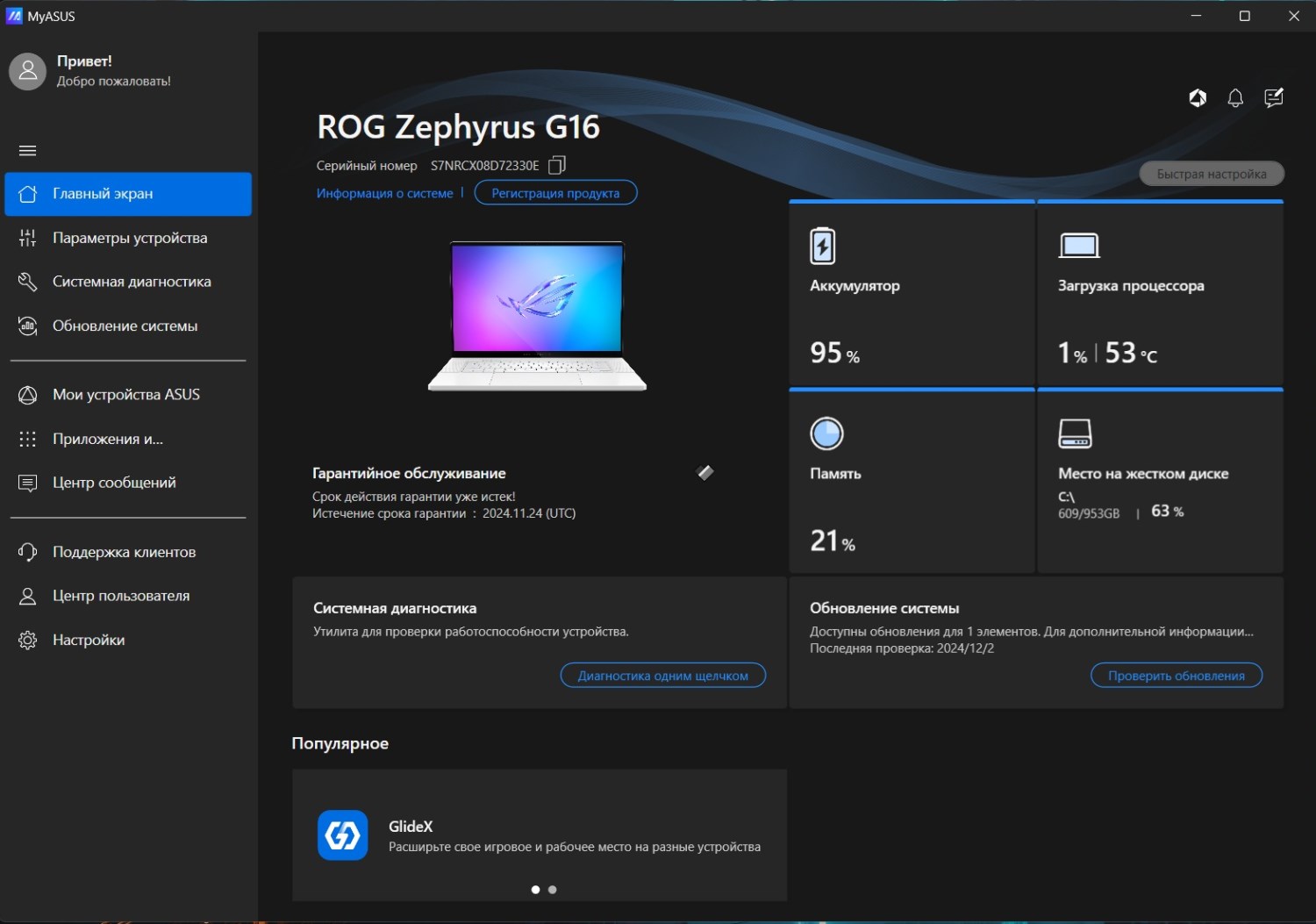Click Проверить обновления button
The height and width of the screenshot is (924, 1316).
[x=1177, y=676]
